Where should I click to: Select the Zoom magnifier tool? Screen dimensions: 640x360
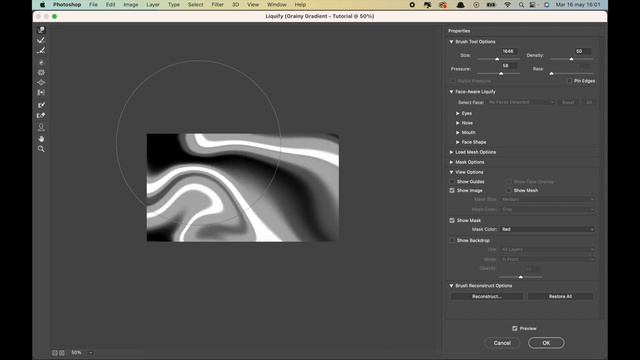(41, 149)
